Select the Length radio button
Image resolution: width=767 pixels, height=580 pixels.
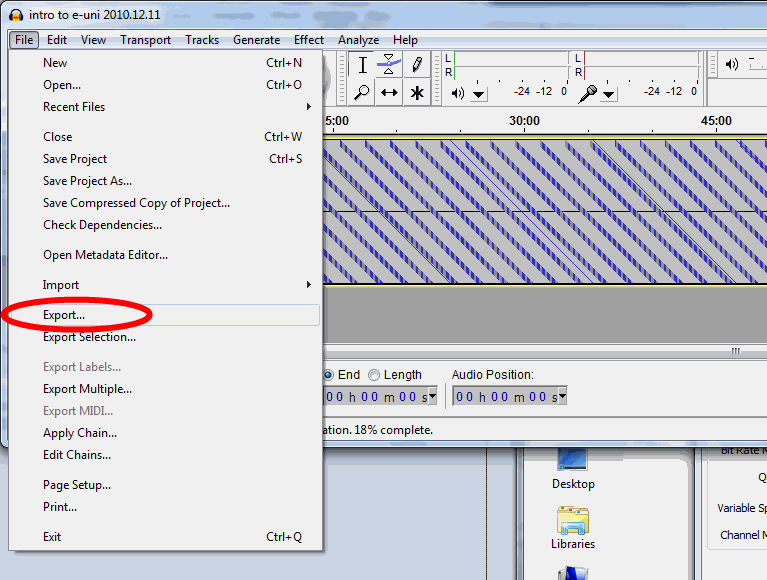pyautogui.click(x=374, y=375)
